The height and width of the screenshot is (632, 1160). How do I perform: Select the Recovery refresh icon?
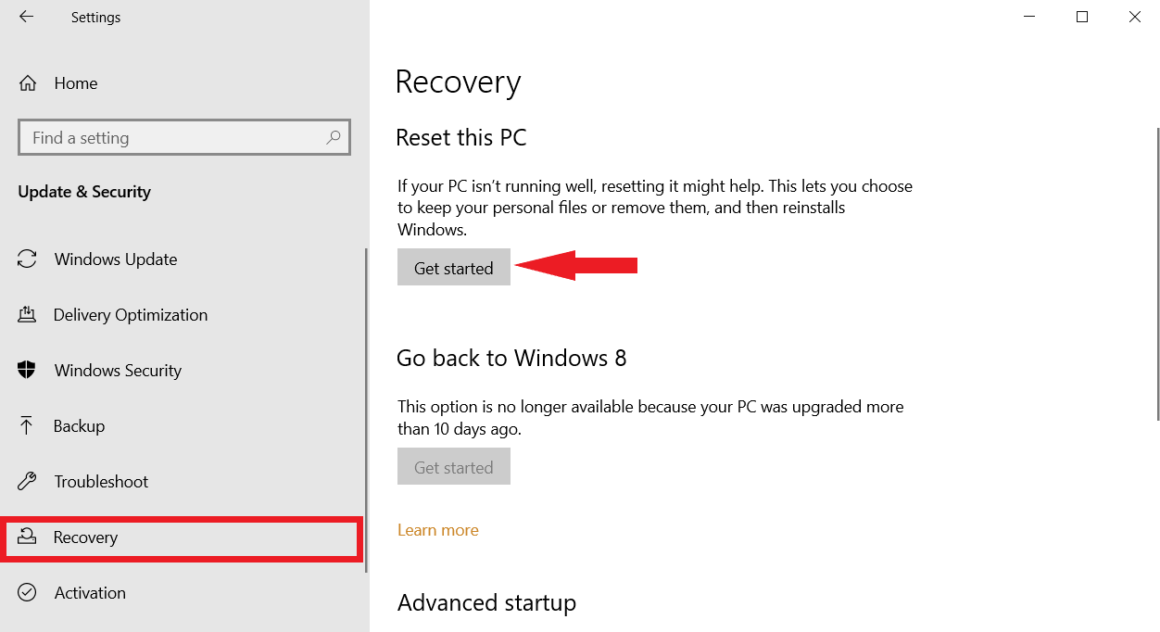28,537
